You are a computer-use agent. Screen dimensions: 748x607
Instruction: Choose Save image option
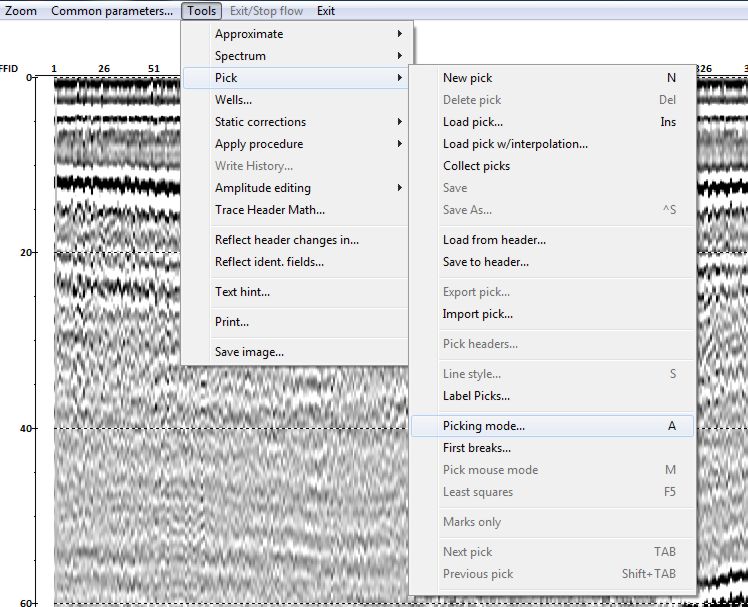295,352
